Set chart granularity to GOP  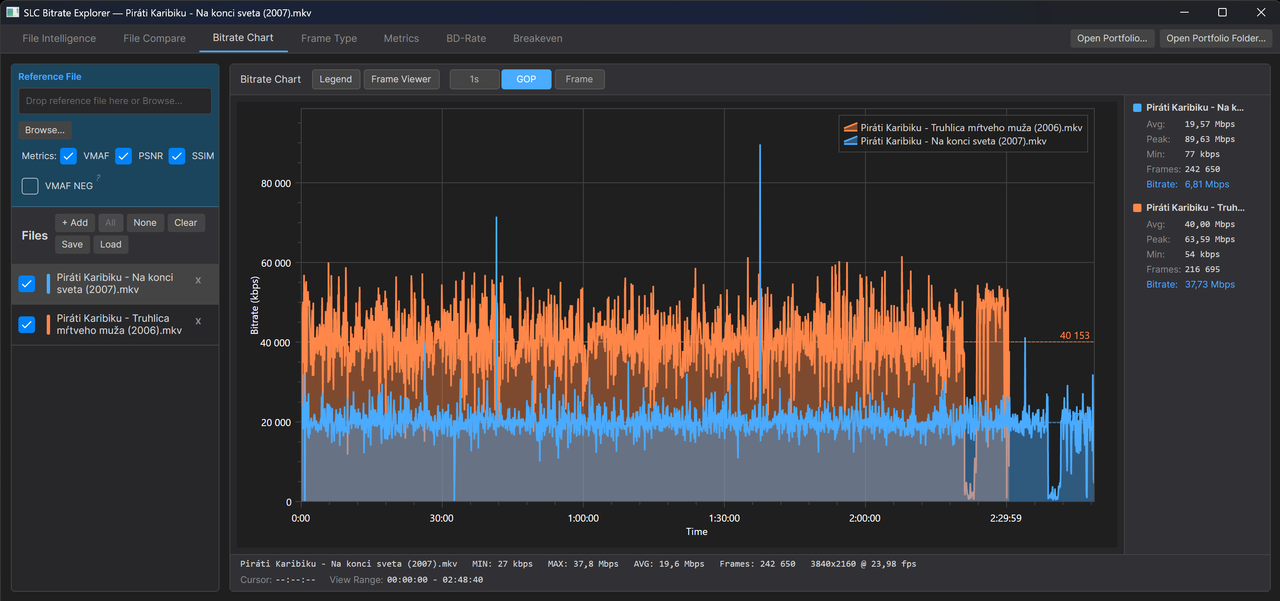coord(526,79)
